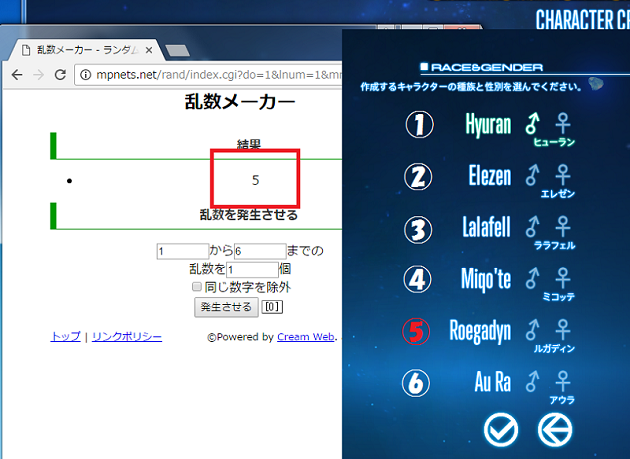Pick the female icon for Lalafell
630x459 pixels.
562,226
